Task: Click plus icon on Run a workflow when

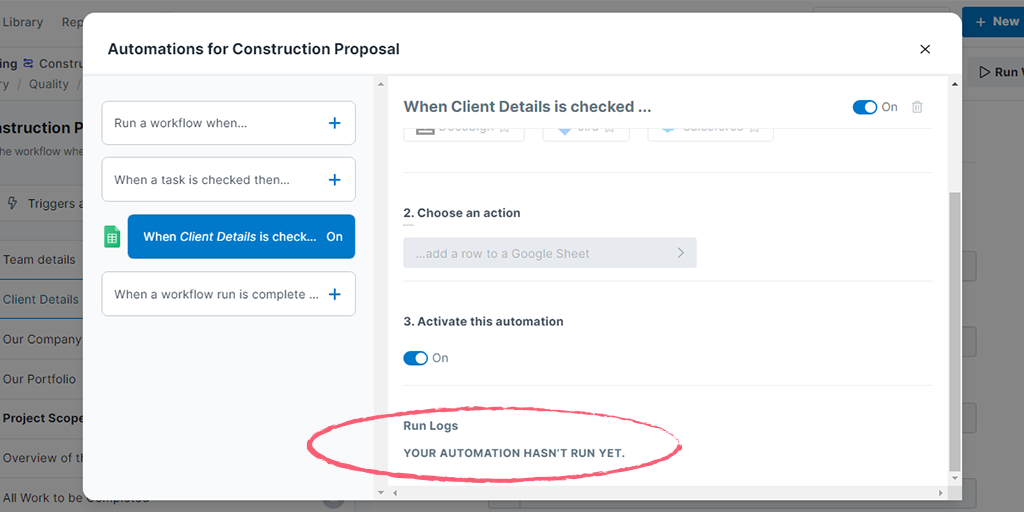Action: 334,123
